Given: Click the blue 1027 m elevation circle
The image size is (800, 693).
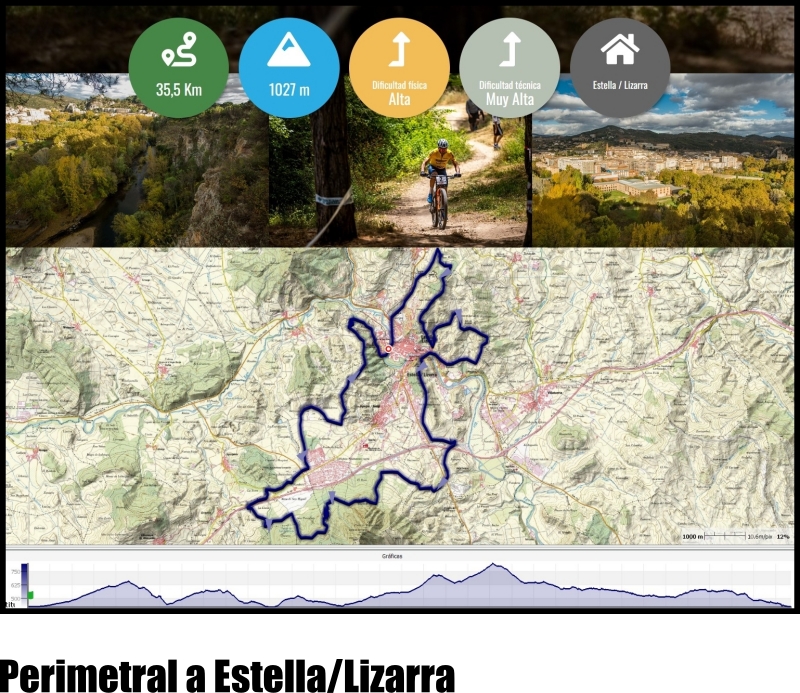Looking at the screenshot, I should [289, 67].
